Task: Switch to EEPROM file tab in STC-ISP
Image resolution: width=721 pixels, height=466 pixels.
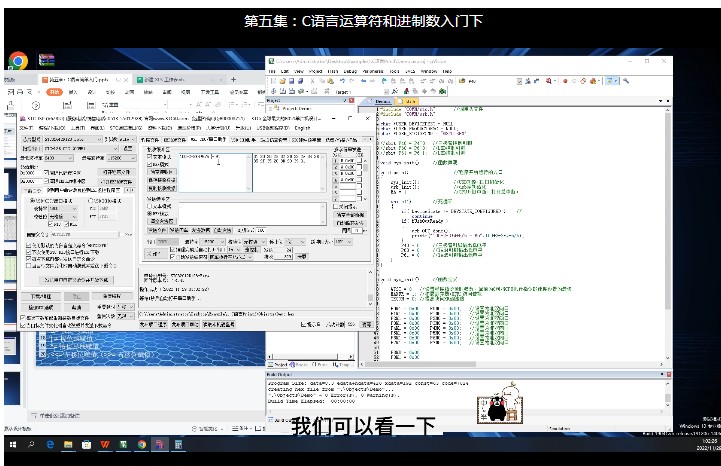Action: 174,139
